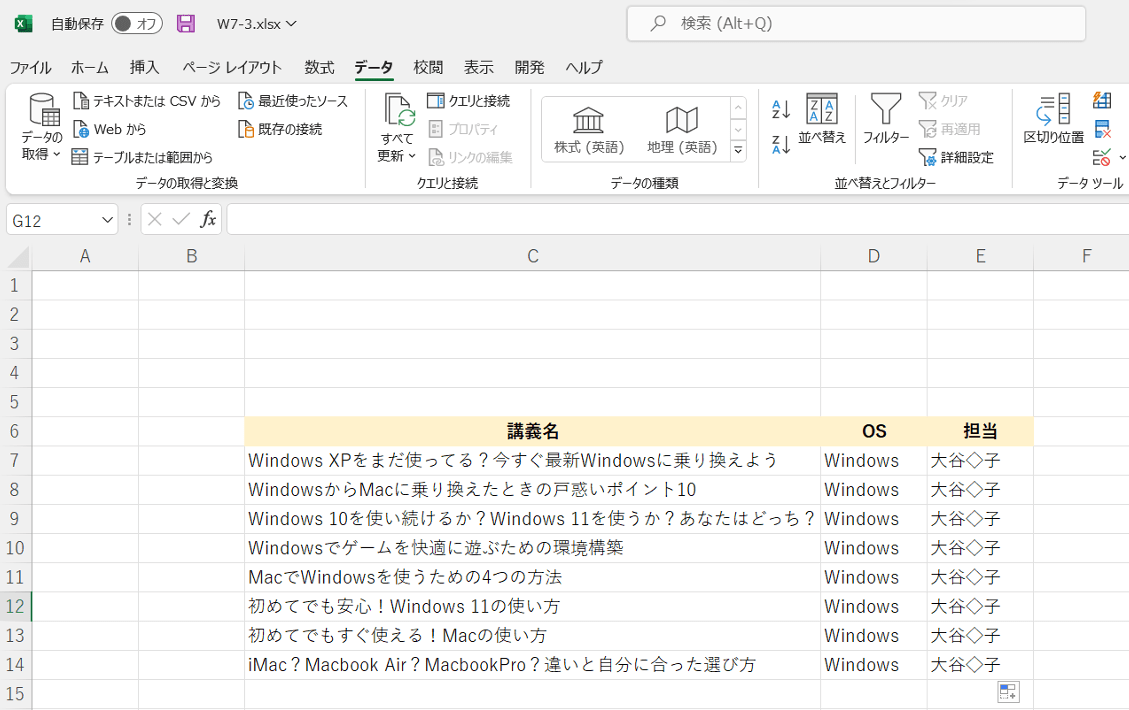
Task: Click テキストまたは CSV から button
Action: coord(147,101)
